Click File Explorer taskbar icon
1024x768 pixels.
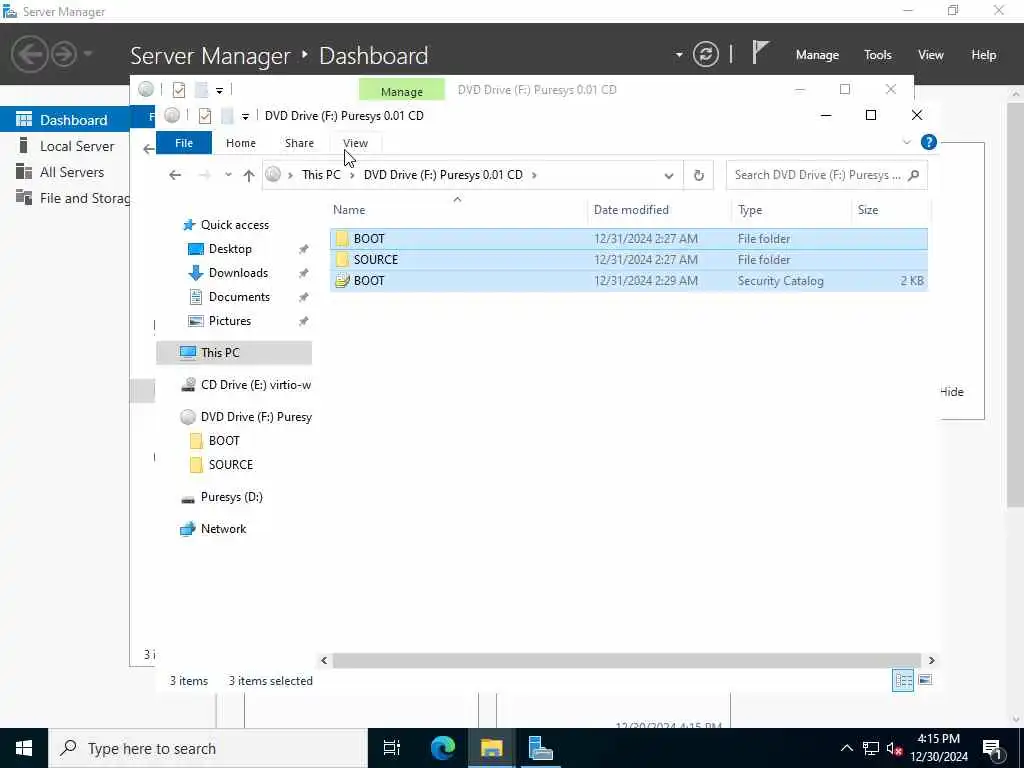[491, 748]
